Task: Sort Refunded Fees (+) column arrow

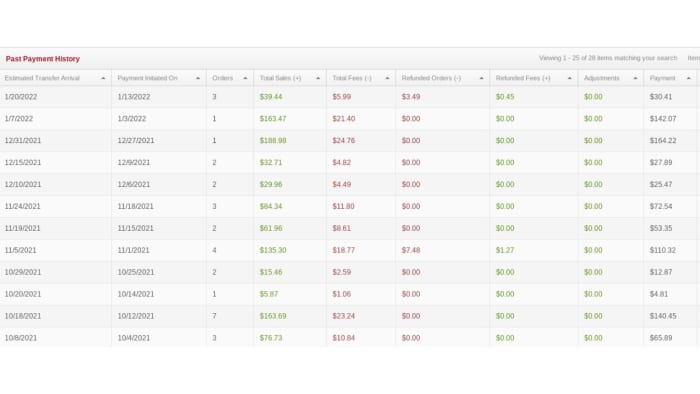Action: point(569,78)
